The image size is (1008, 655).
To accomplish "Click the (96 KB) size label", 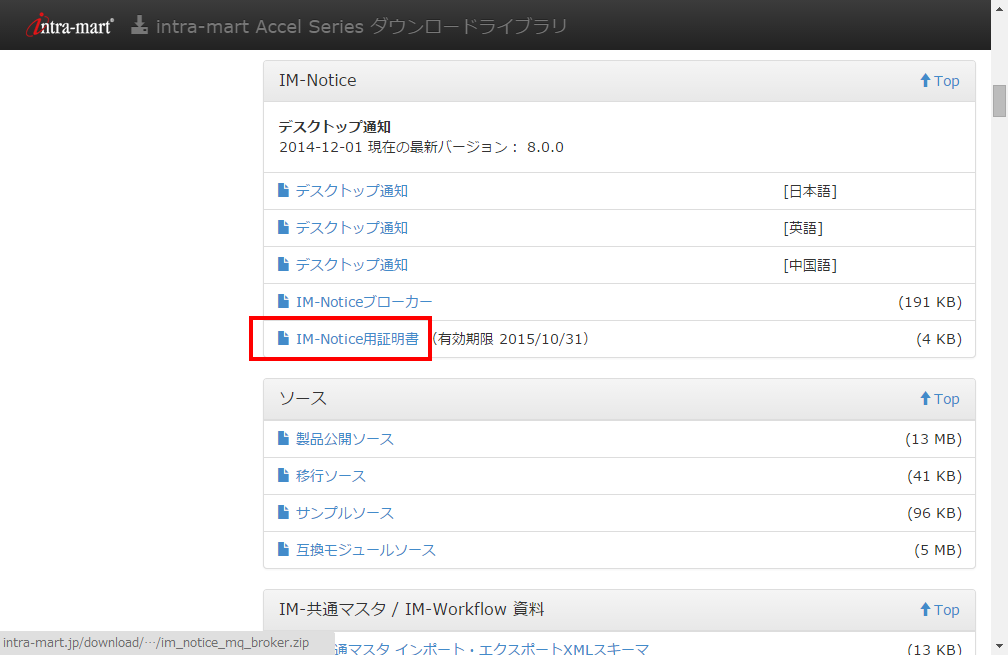I will (x=935, y=514).
